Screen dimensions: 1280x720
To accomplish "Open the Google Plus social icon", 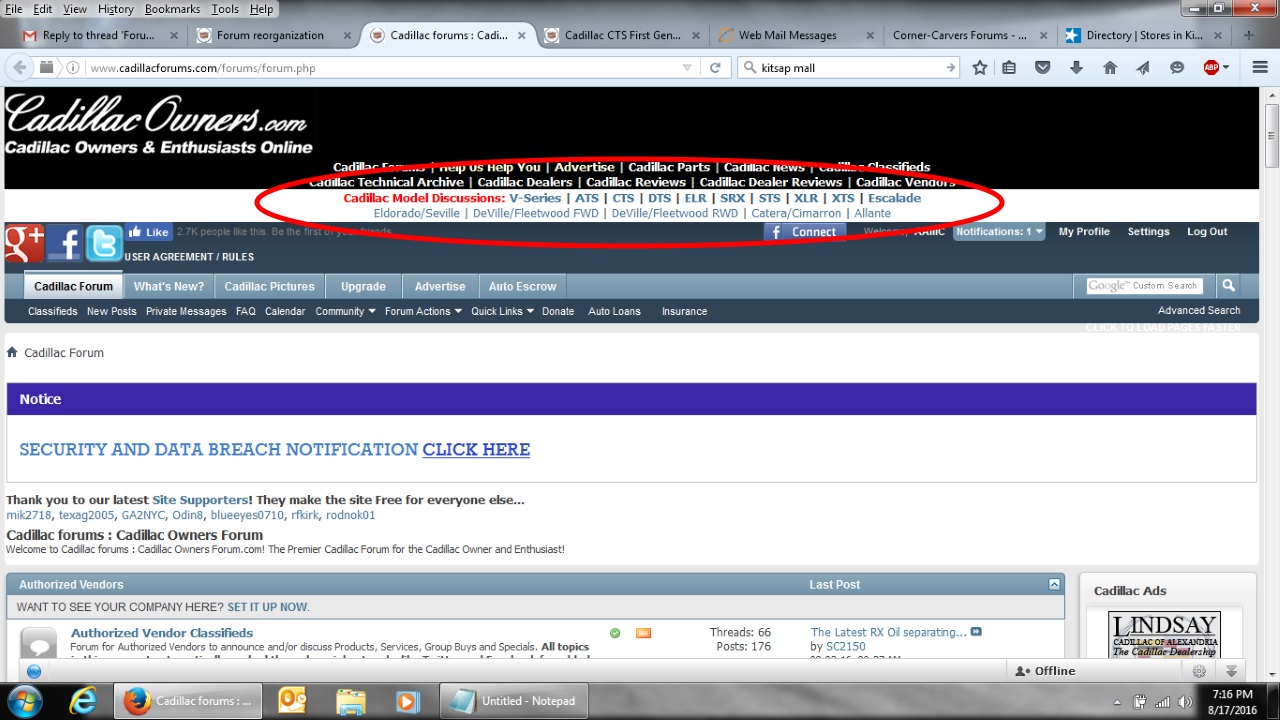I will tap(24, 243).
